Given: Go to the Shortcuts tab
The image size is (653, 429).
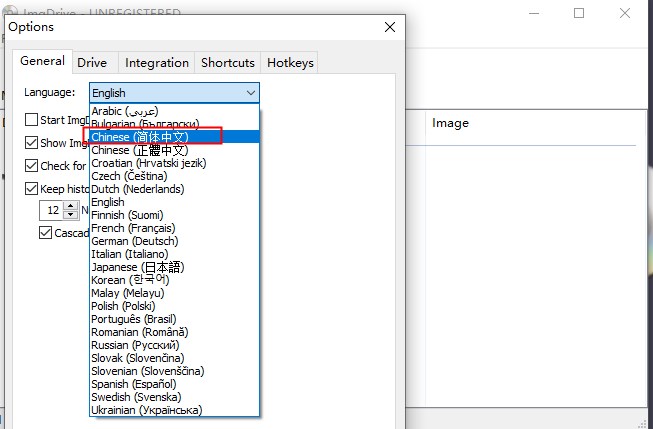Looking at the screenshot, I should tap(228, 63).
